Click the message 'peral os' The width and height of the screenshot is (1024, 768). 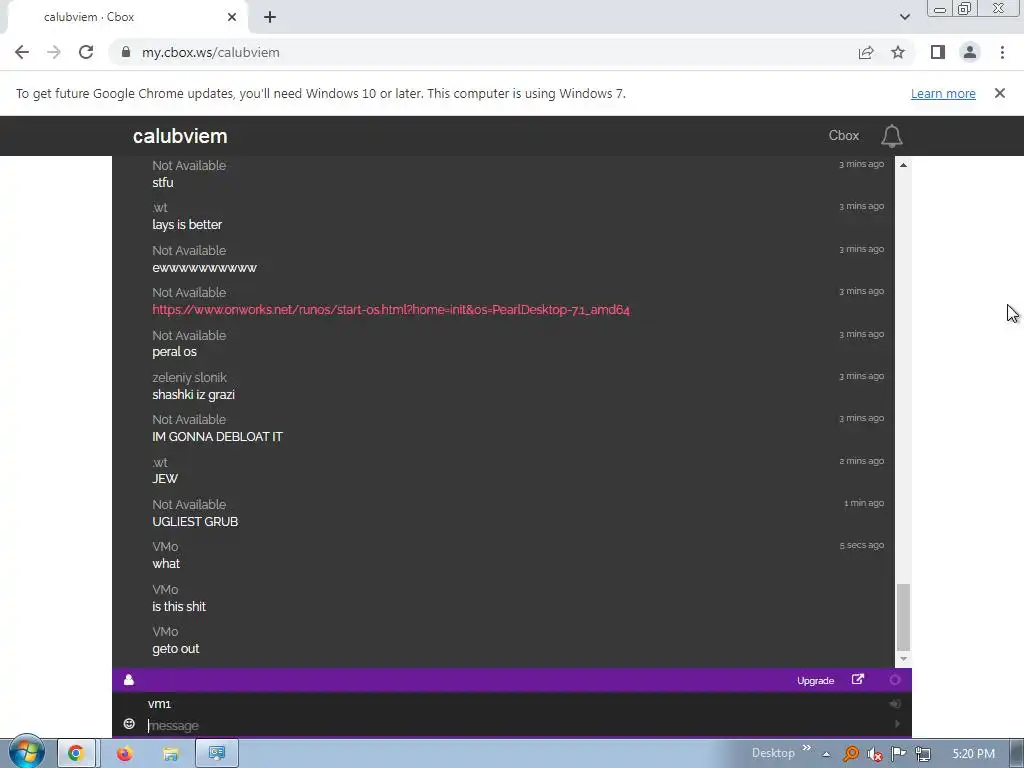pos(174,351)
